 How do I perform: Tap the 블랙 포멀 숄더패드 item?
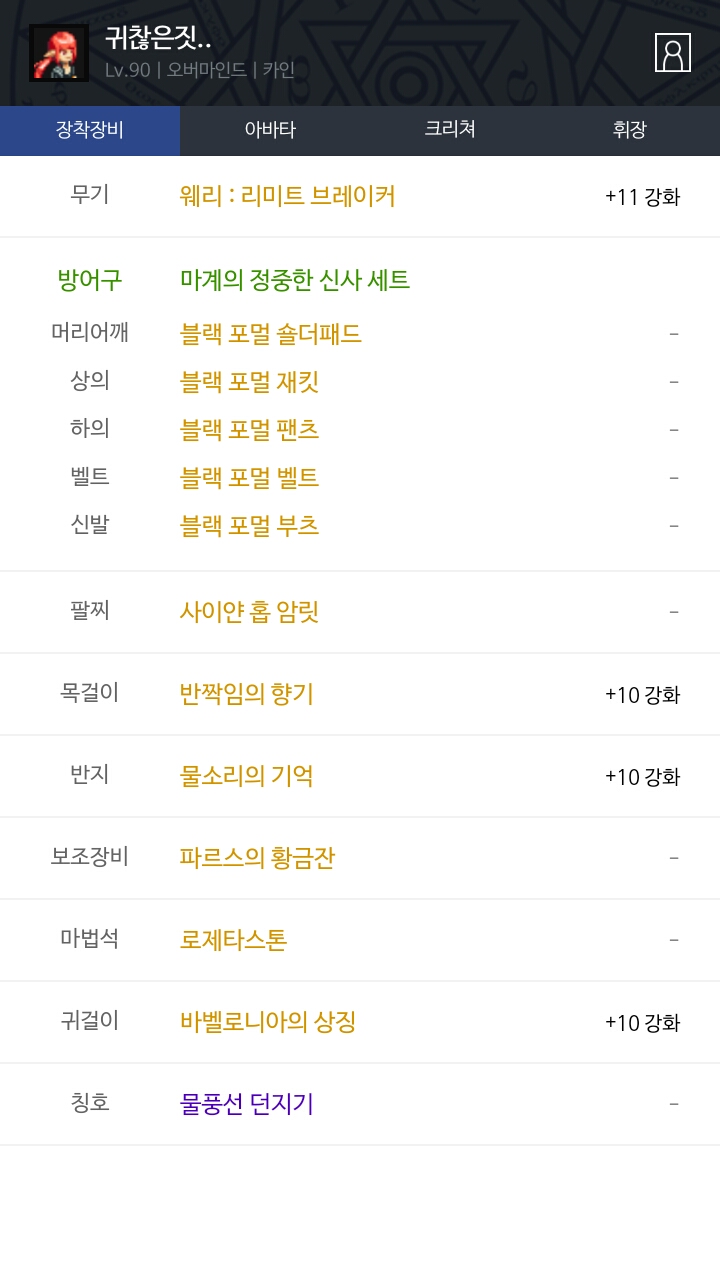(271, 334)
